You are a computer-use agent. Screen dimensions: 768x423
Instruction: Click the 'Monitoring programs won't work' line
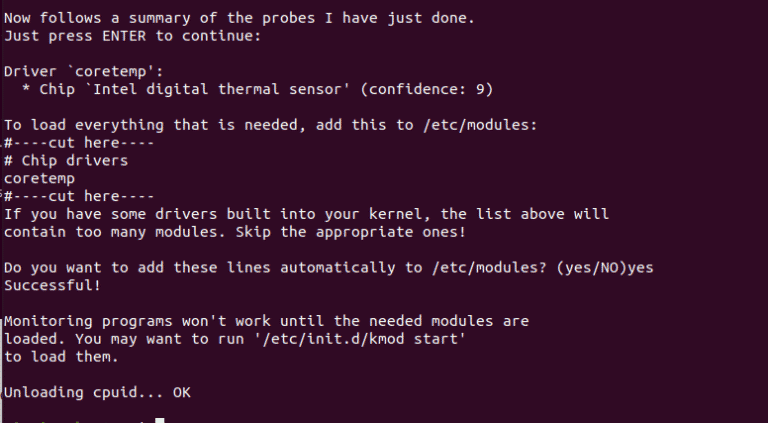(x=266, y=321)
